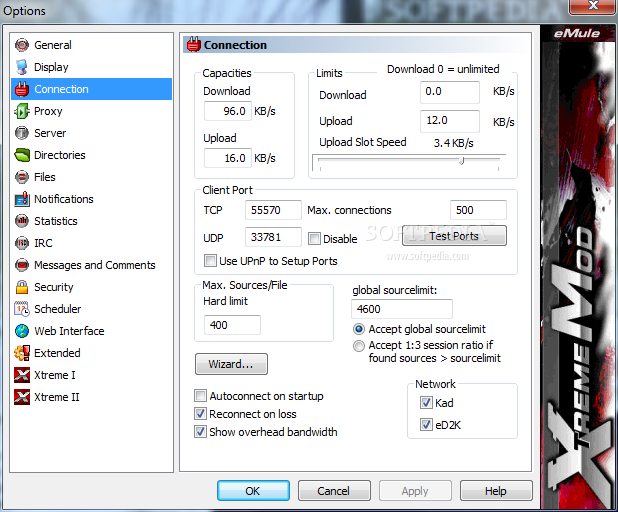The width and height of the screenshot is (618, 512).
Task: Click the UDP port field 33781
Action: (273, 237)
